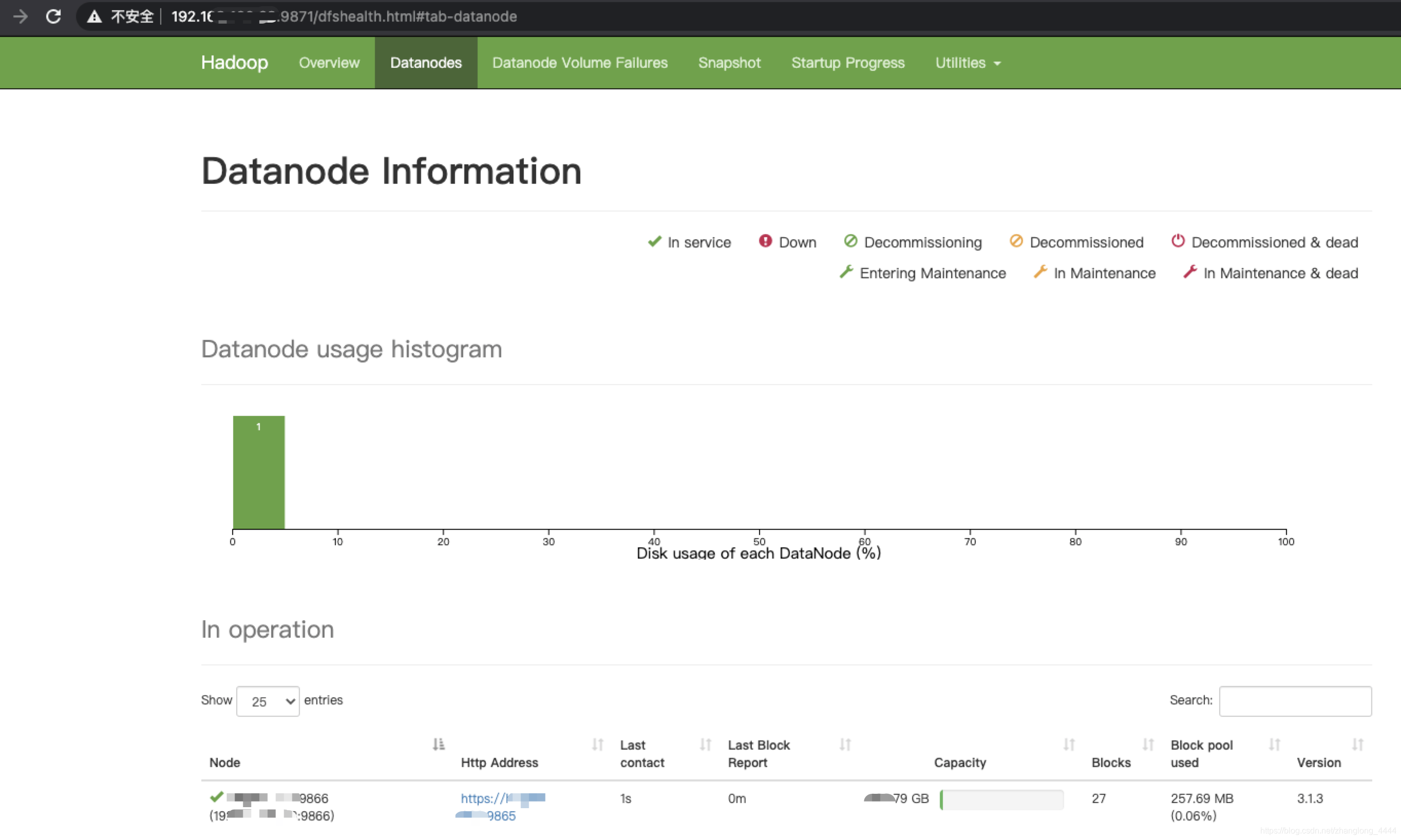The height and width of the screenshot is (840, 1401).
Task: Click the Hadoop brand link
Action: click(234, 62)
